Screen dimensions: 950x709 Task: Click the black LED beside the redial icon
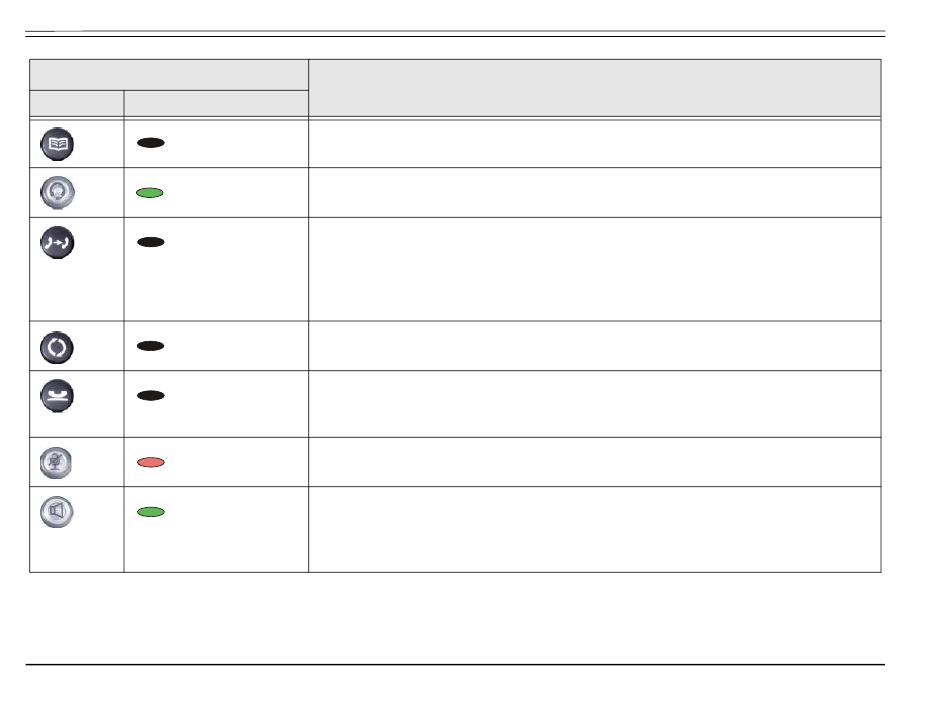pyautogui.click(x=151, y=346)
